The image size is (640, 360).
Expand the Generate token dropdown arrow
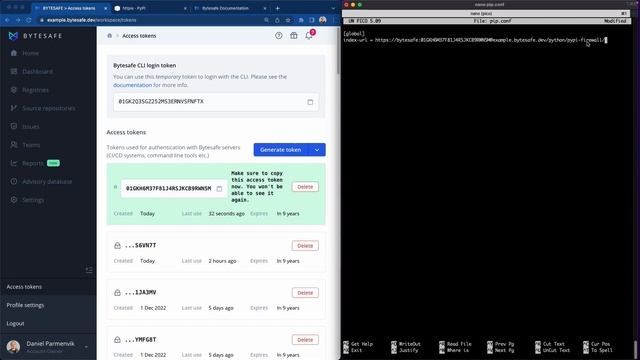[317, 150]
